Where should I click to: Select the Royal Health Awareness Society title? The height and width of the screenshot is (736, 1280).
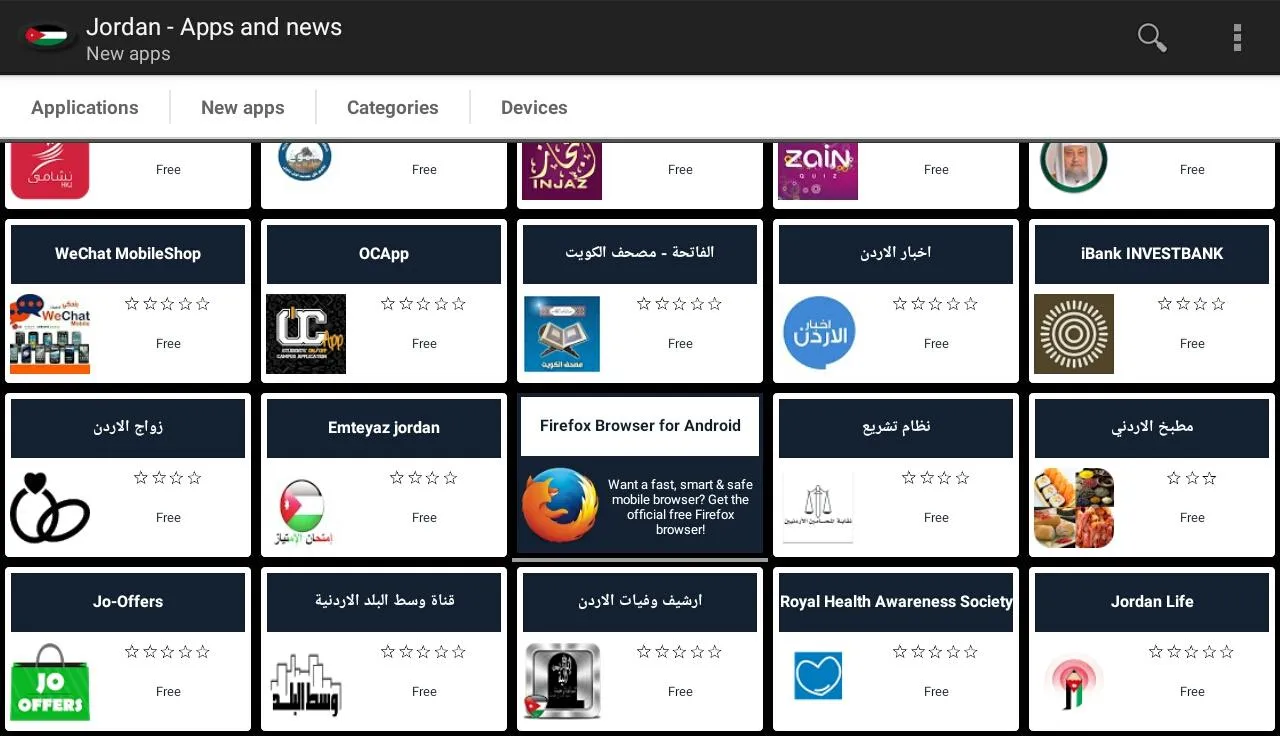pos(896,602)
